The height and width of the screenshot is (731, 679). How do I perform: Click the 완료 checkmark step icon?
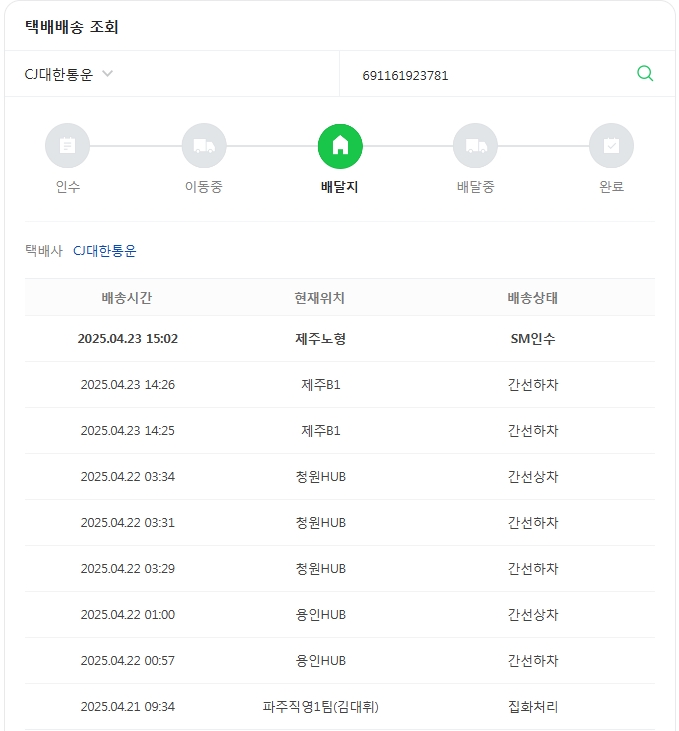pyautogui.click(x=611, y=146)
